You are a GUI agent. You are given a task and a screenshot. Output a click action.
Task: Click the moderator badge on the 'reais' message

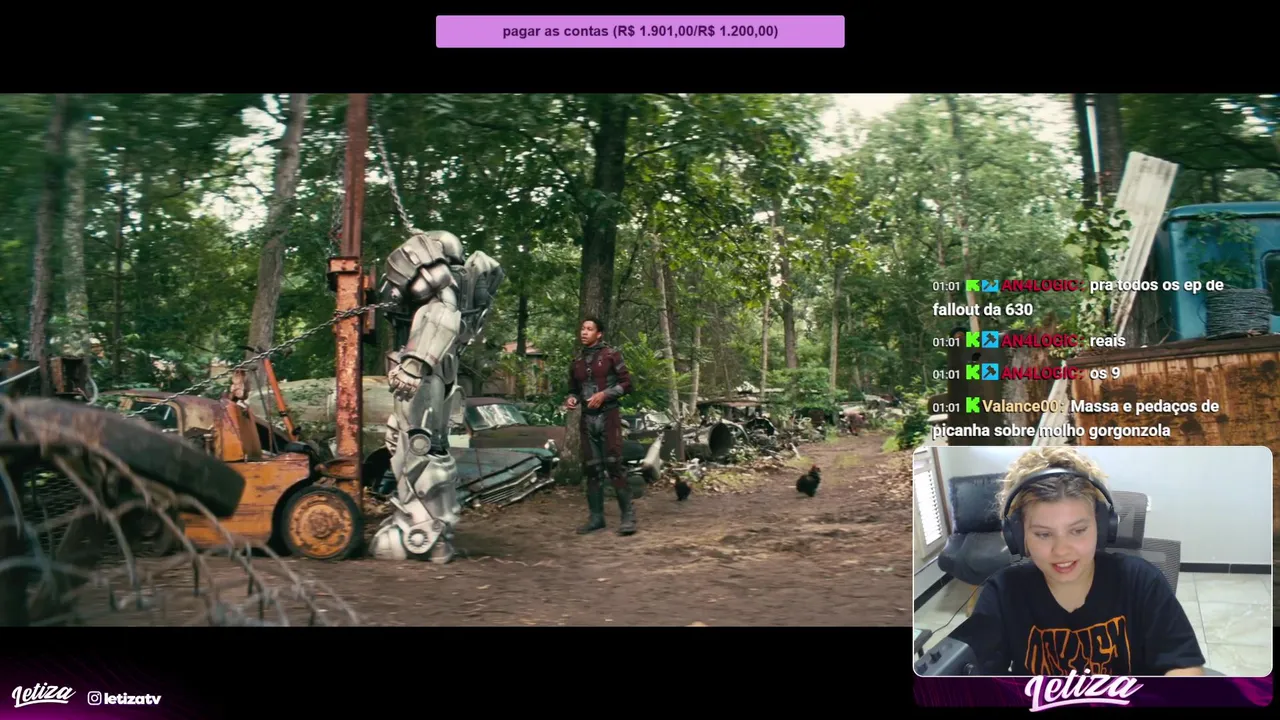[x=990, y=341]
